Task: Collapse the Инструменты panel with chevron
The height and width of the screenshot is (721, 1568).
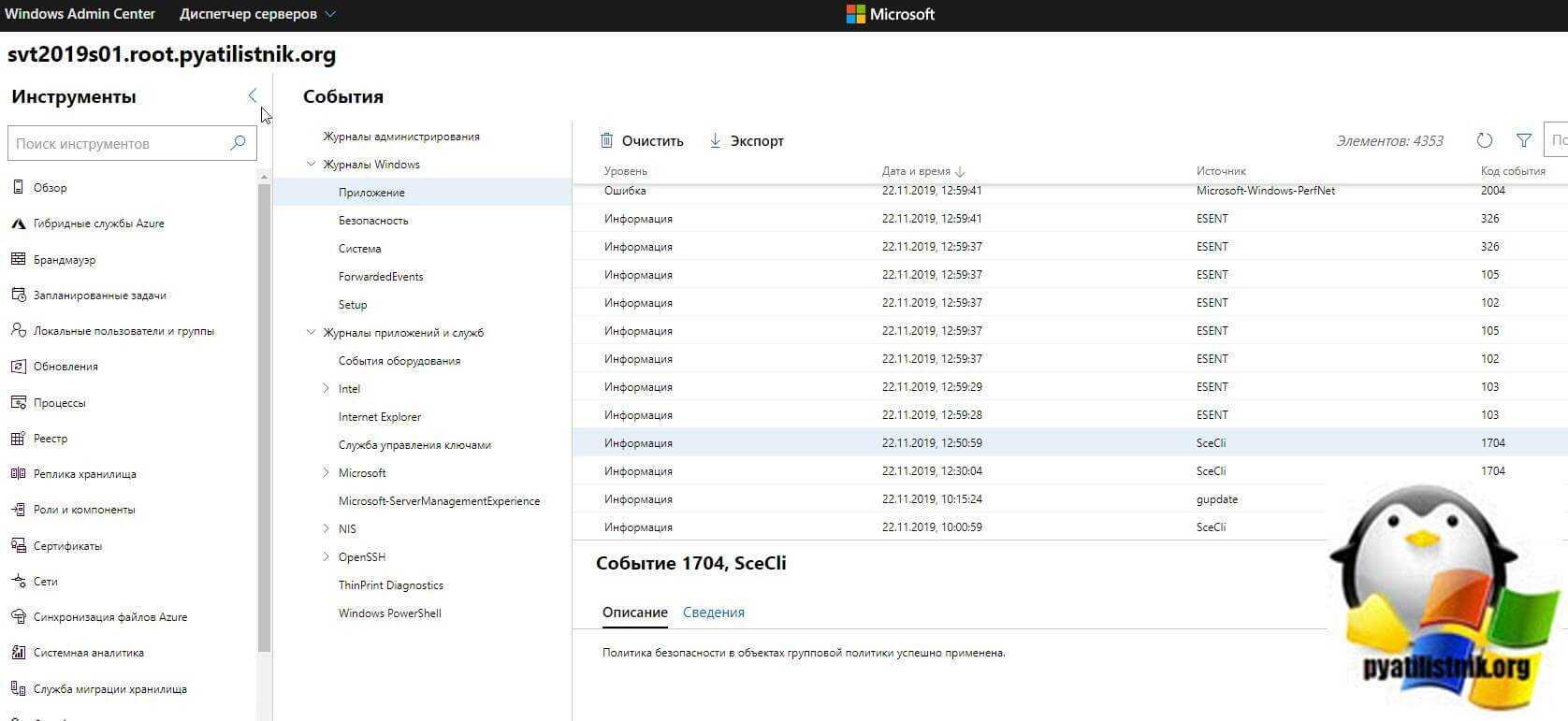Action: pos(252,95)
